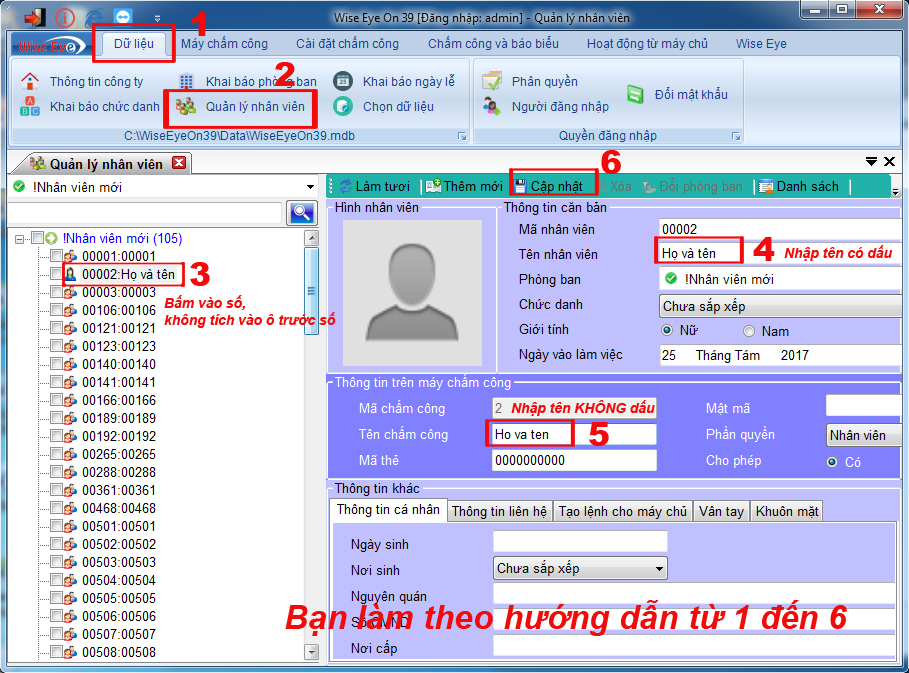
Task: Open the tab list dropdown arrow
Action: pyautogui.click(x=871, y=162)
